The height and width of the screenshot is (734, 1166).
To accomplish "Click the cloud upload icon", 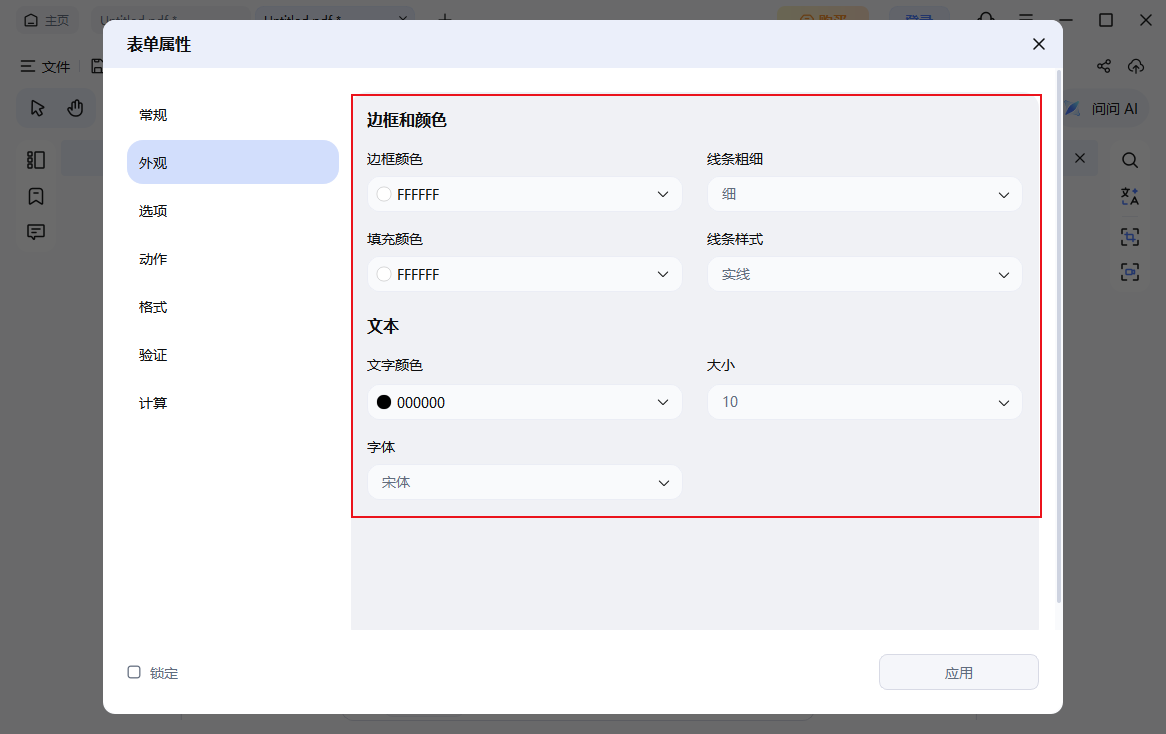I will tap(1136, 66).
